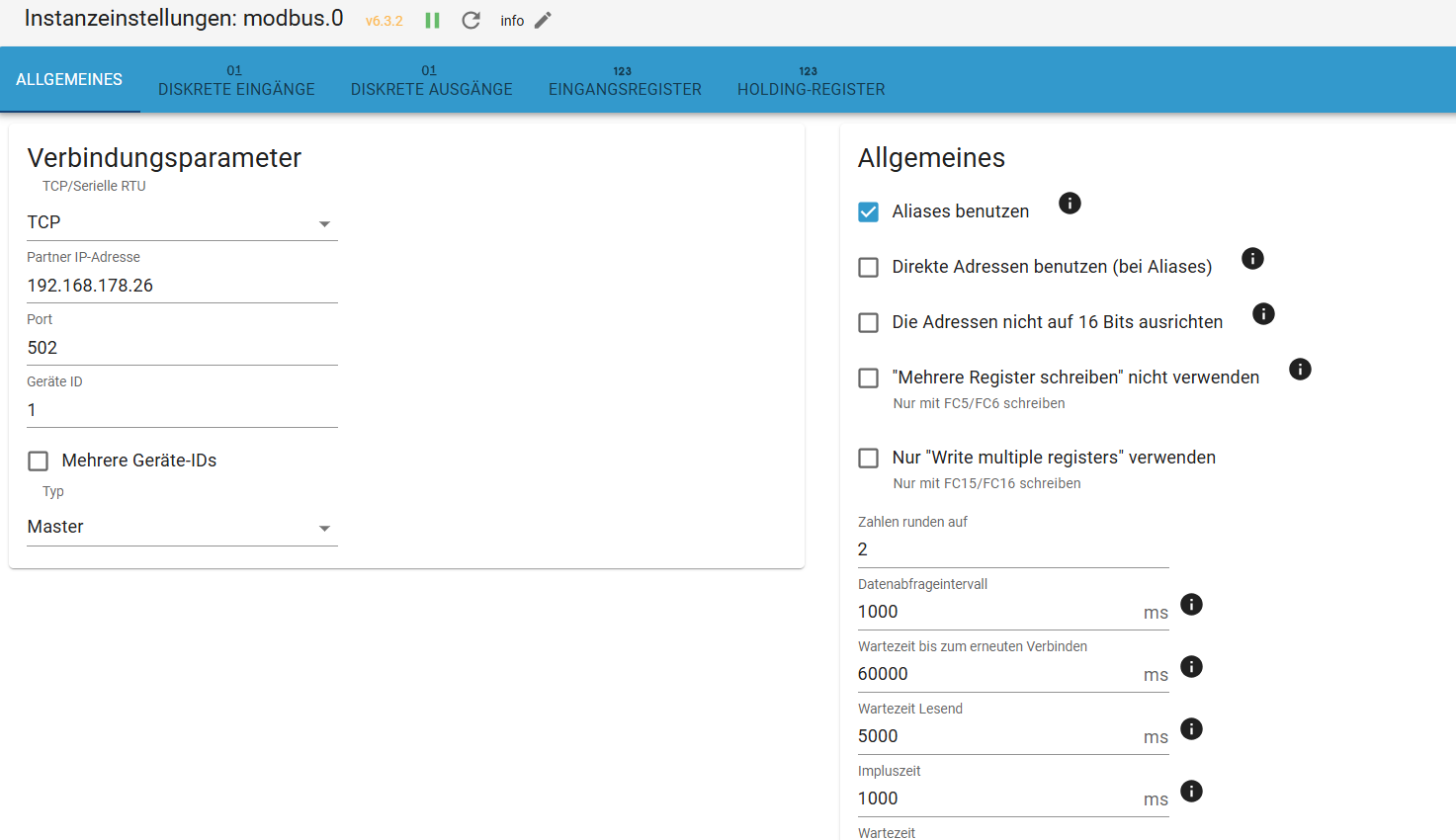Viewport: 1456px width, 840px height.
Task: Show info for Impluszeit
Action: point(1192,791)
